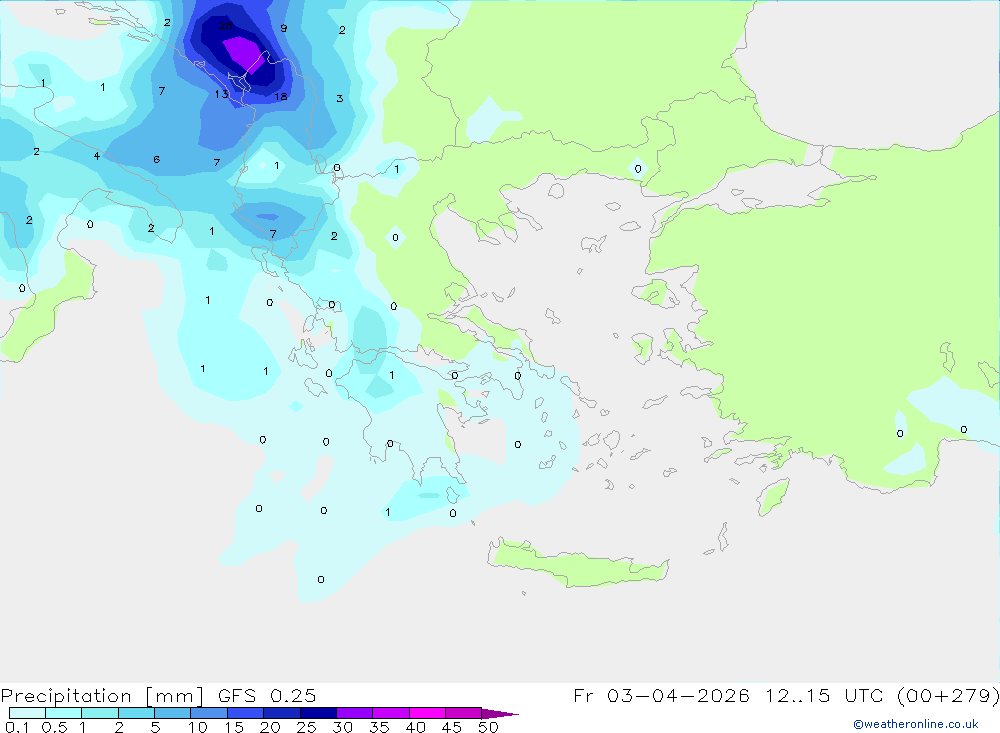Click the legend scale label '0.1'
This screenshot has height=733, width=1000.
[17, 727]
